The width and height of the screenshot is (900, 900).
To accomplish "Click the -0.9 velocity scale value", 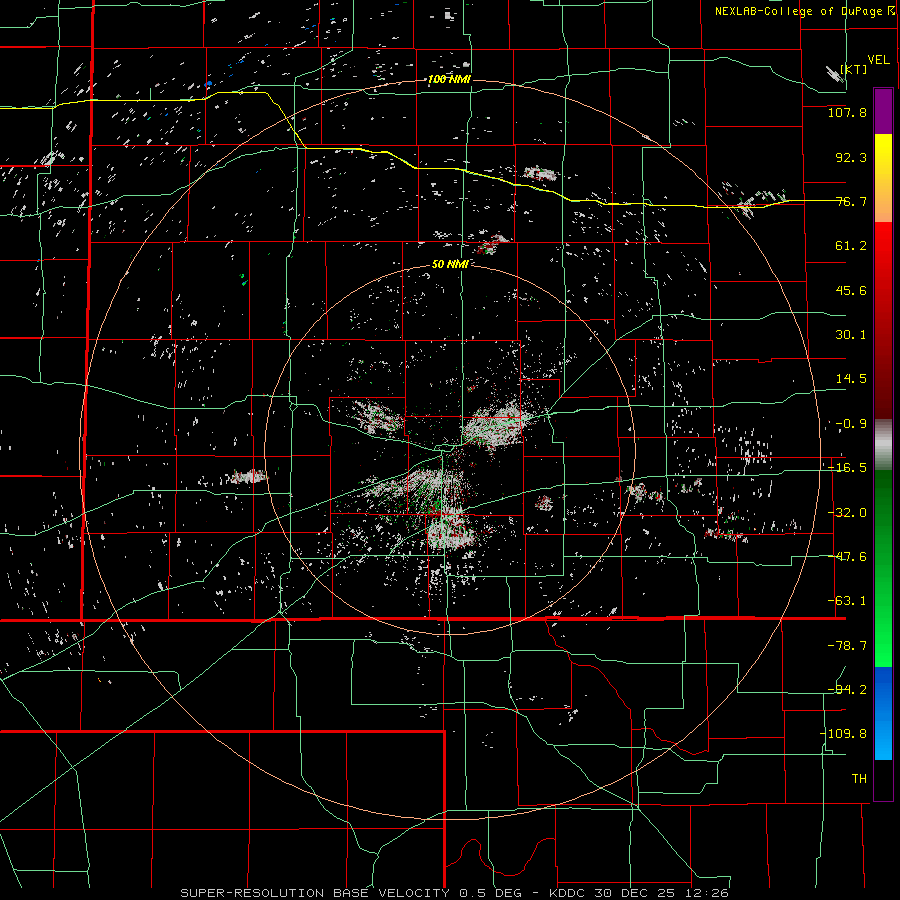I will click(x=851, y=424).
